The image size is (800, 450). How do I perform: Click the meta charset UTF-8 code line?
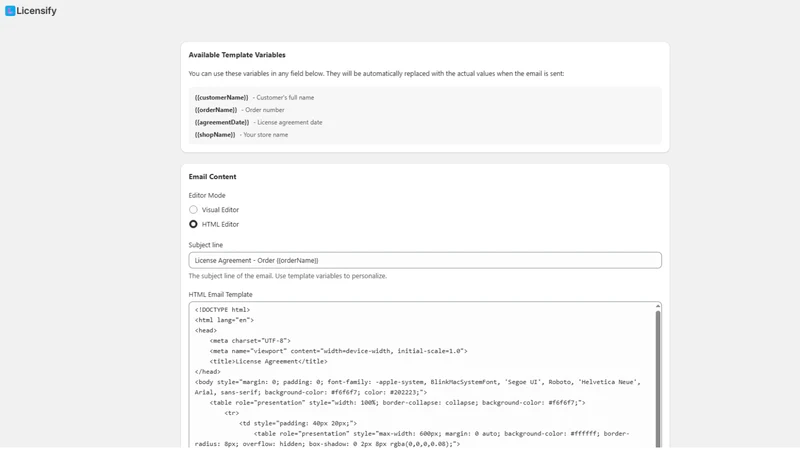(250, 340)
